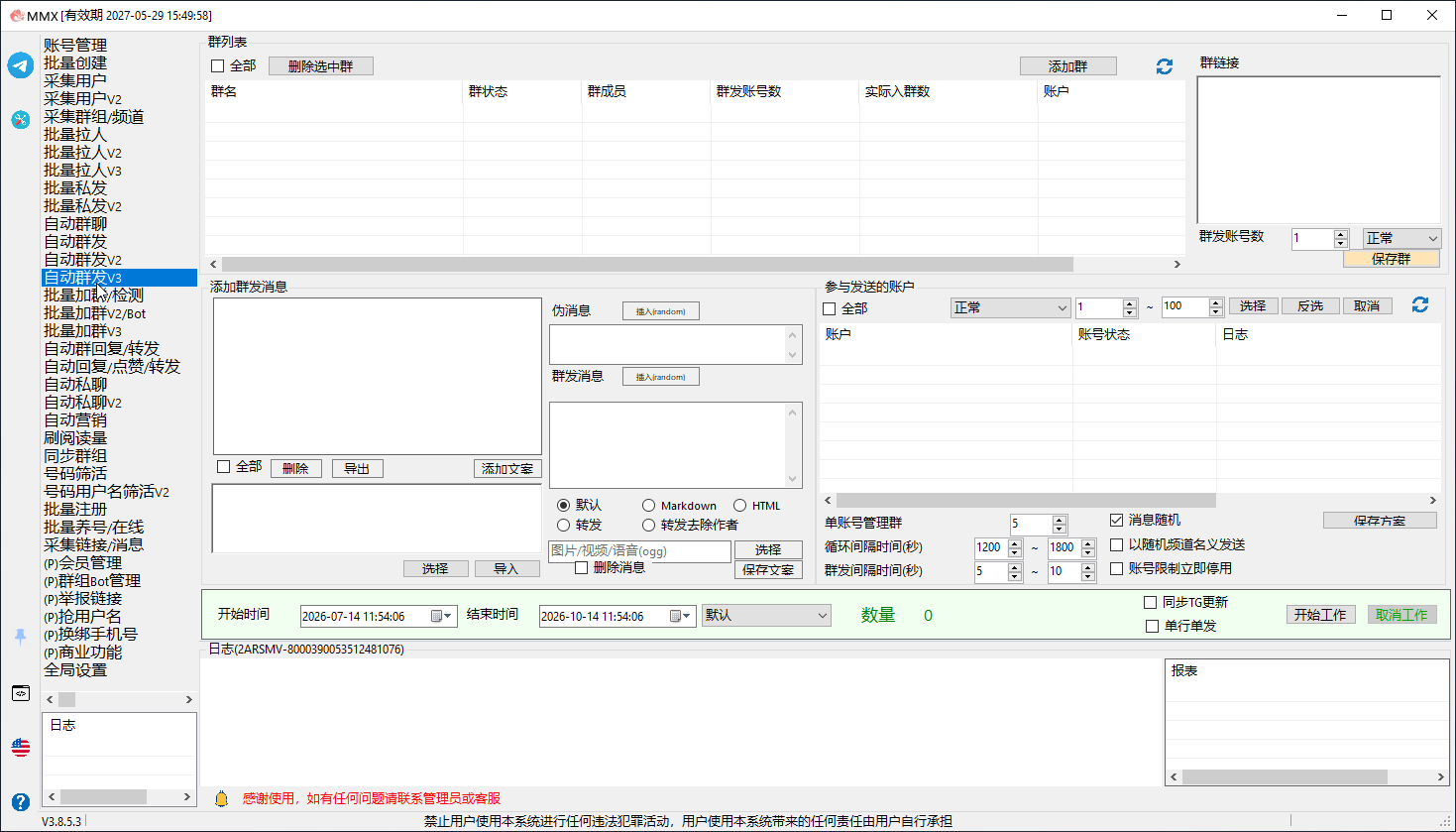Image resolution: width=1456 pixels, height=832 pixels.
Task: Open 全局设置 menu entry
Action: coord(75,670)
